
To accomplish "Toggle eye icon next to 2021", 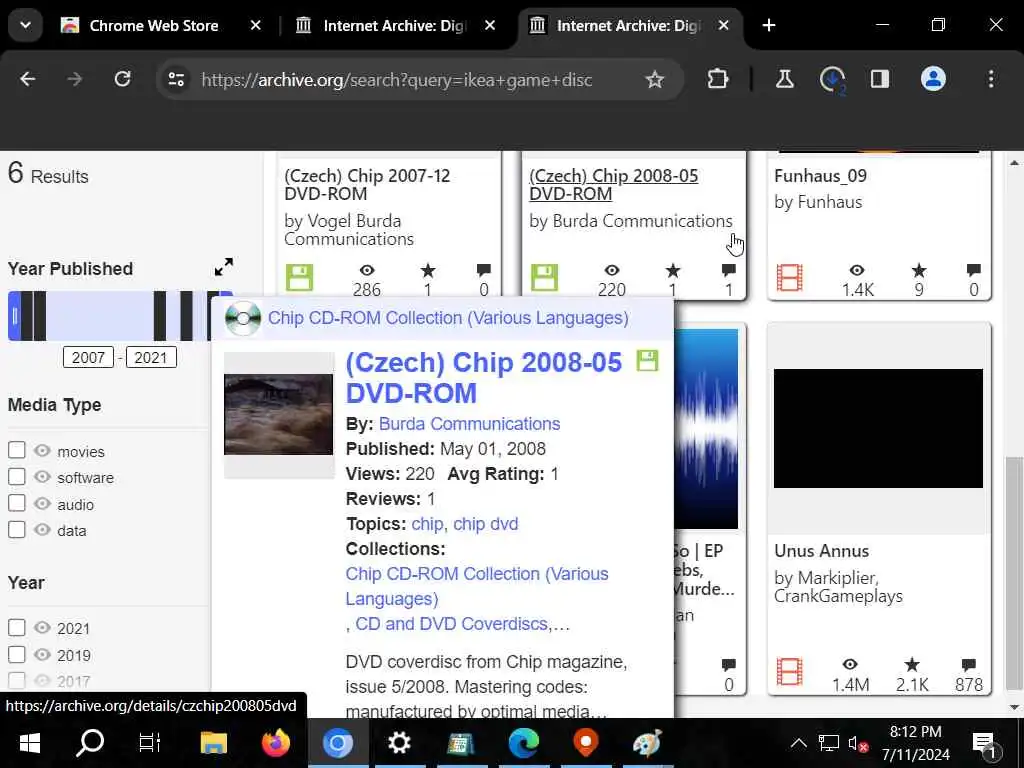I will (42, 628).
